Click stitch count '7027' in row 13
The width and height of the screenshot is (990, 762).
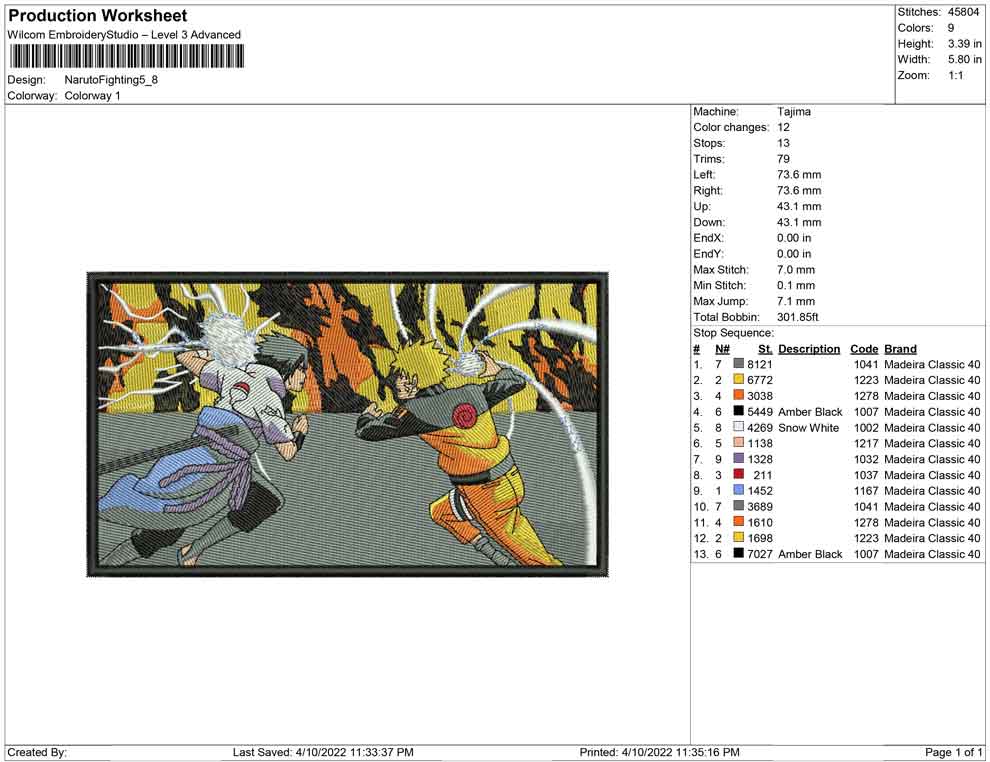760,554
